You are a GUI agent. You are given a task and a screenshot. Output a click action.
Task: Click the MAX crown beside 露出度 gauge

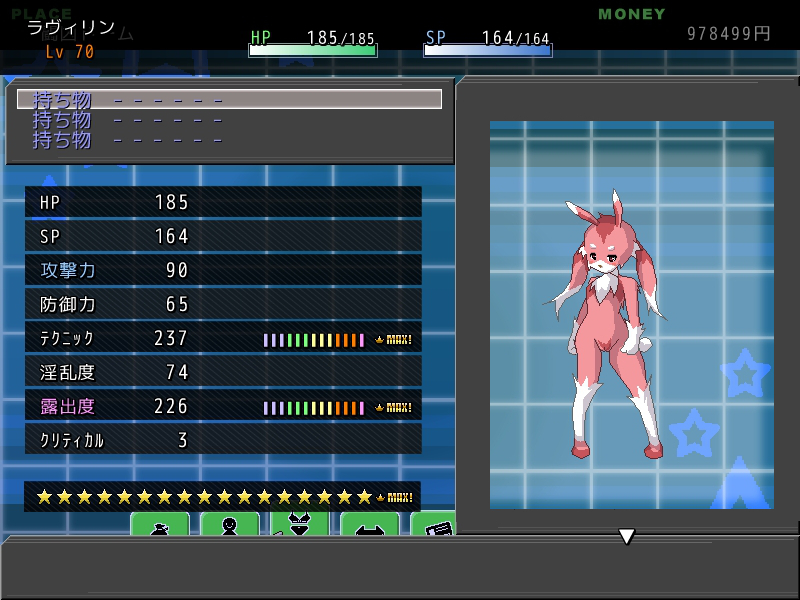[x=393, y=407]
